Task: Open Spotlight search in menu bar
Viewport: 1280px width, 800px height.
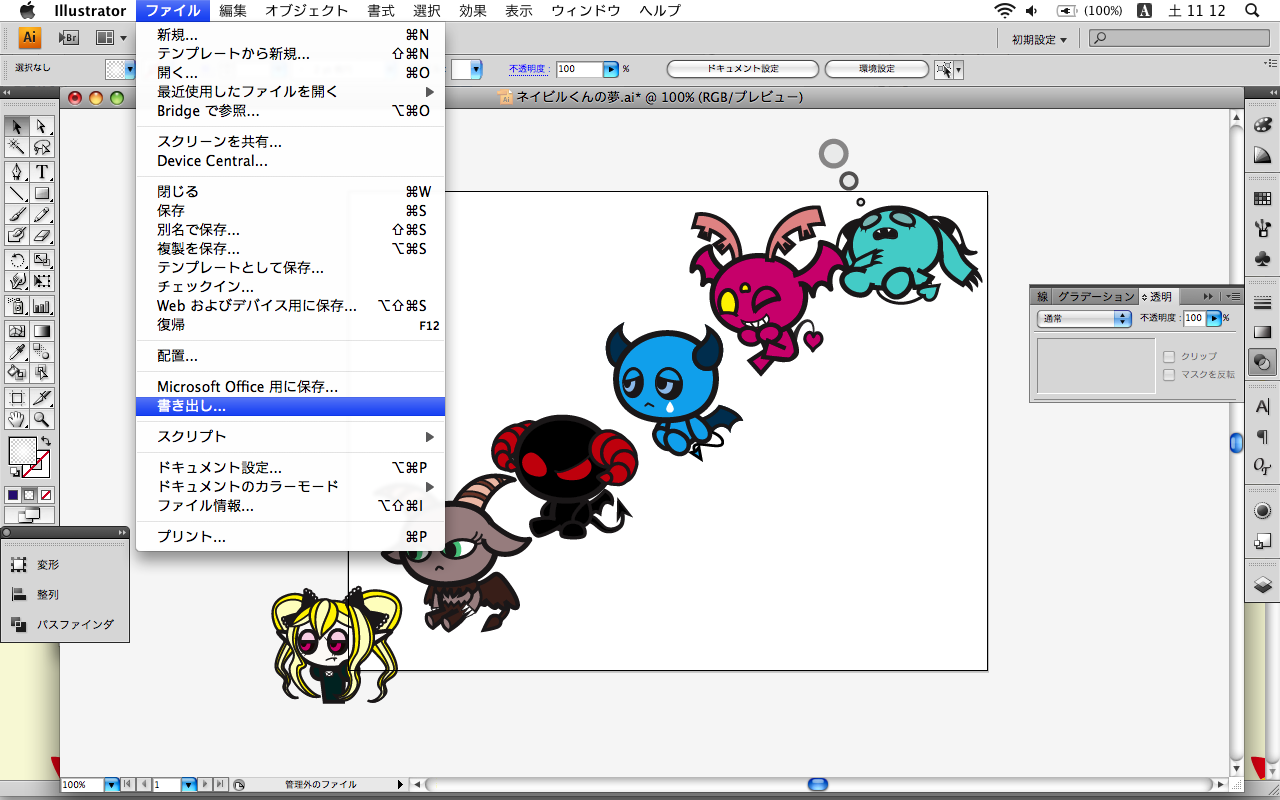Action: coord(1251,11)
